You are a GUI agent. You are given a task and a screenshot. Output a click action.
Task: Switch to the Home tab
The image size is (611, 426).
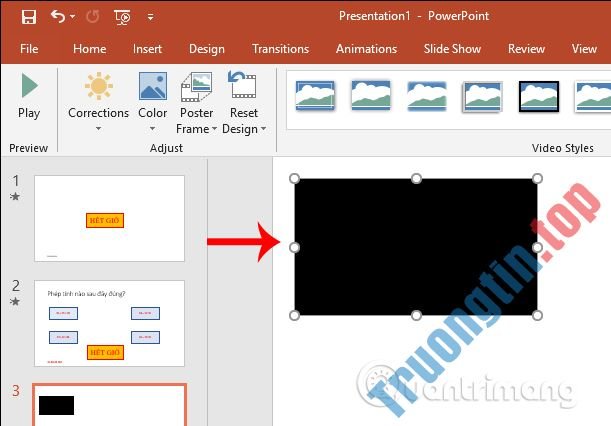coord(90,49)
